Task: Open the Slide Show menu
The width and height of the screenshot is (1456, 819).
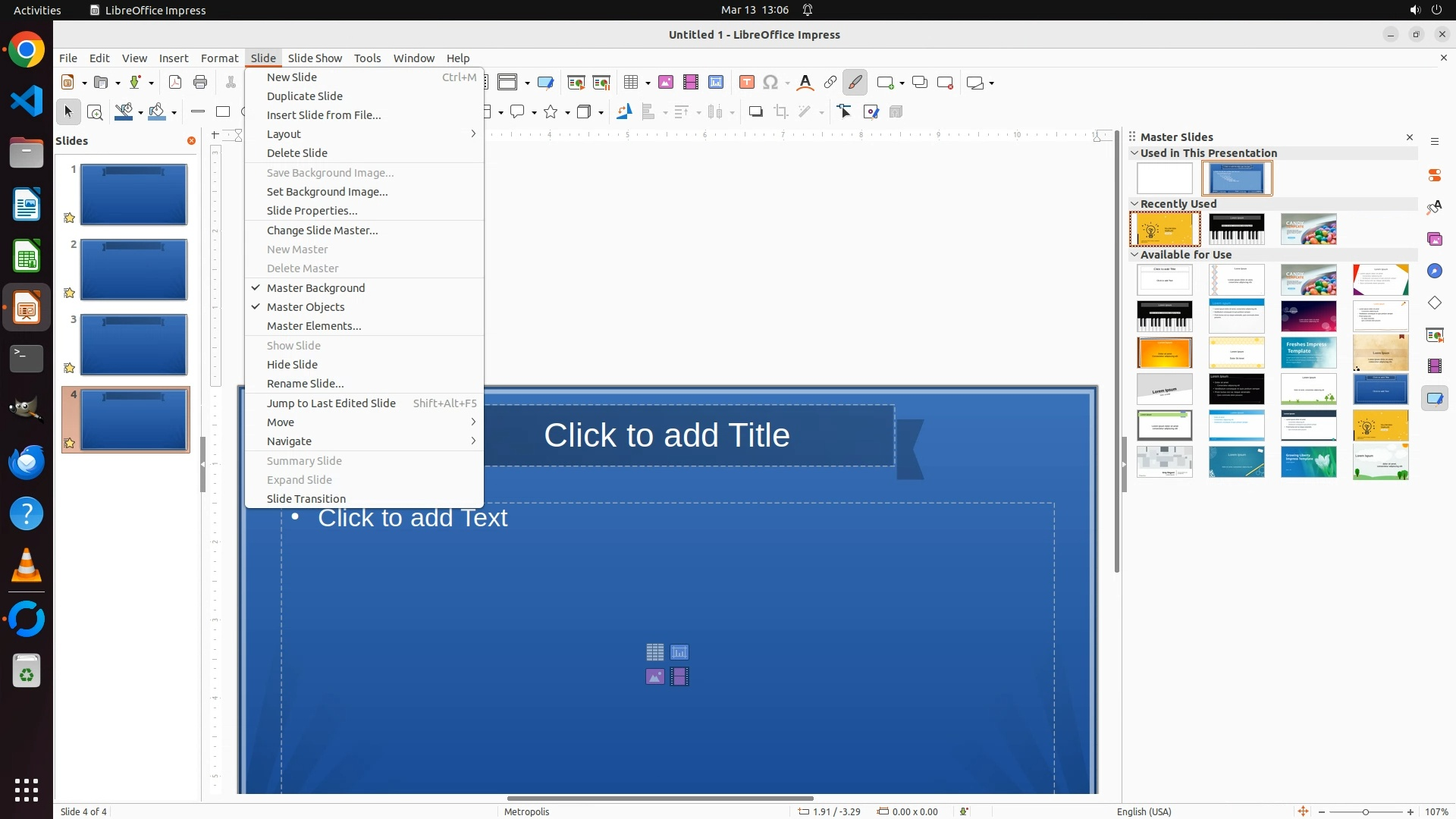Action: coord(315,58)
